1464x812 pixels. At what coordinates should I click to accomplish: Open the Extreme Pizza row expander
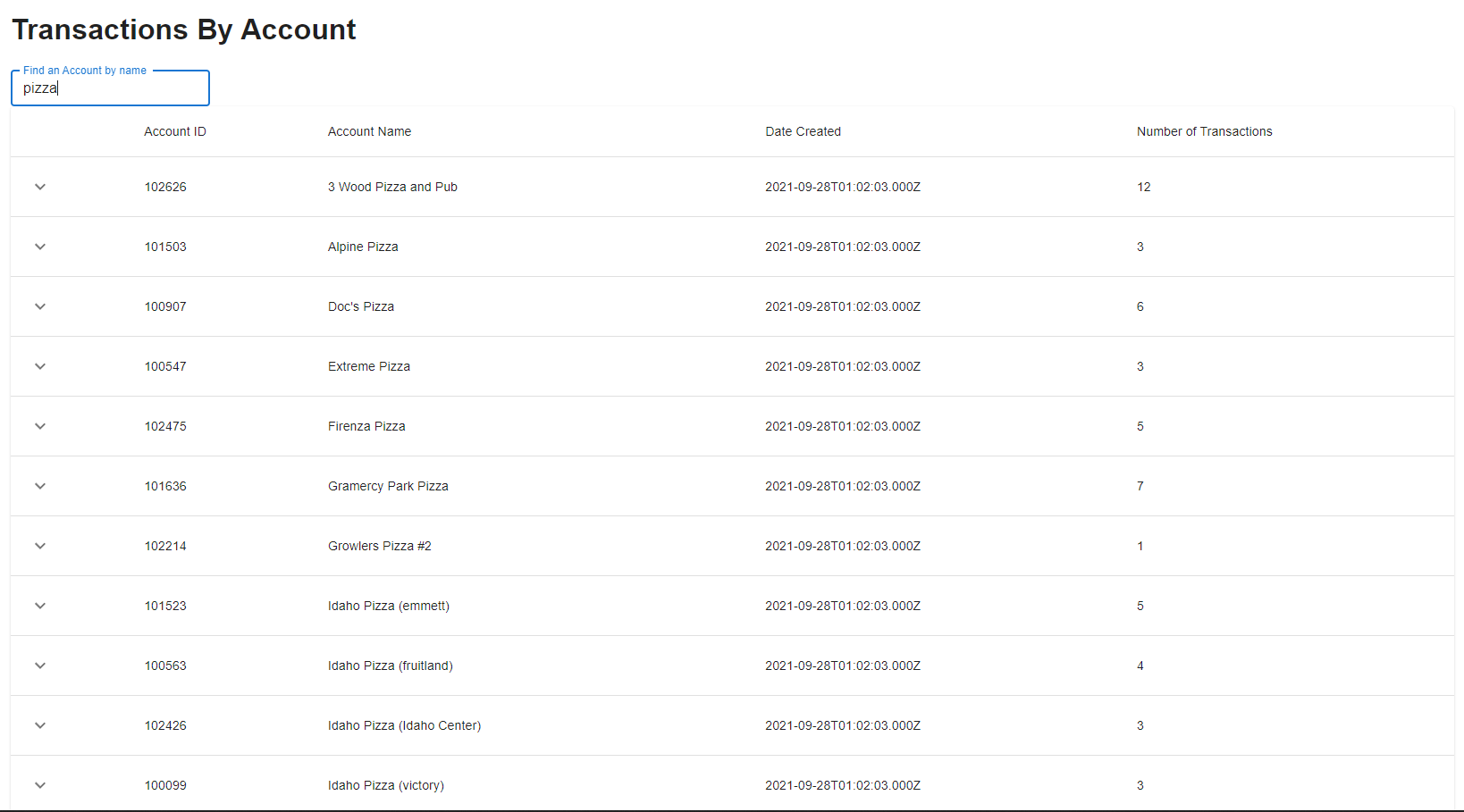point(40,366)
